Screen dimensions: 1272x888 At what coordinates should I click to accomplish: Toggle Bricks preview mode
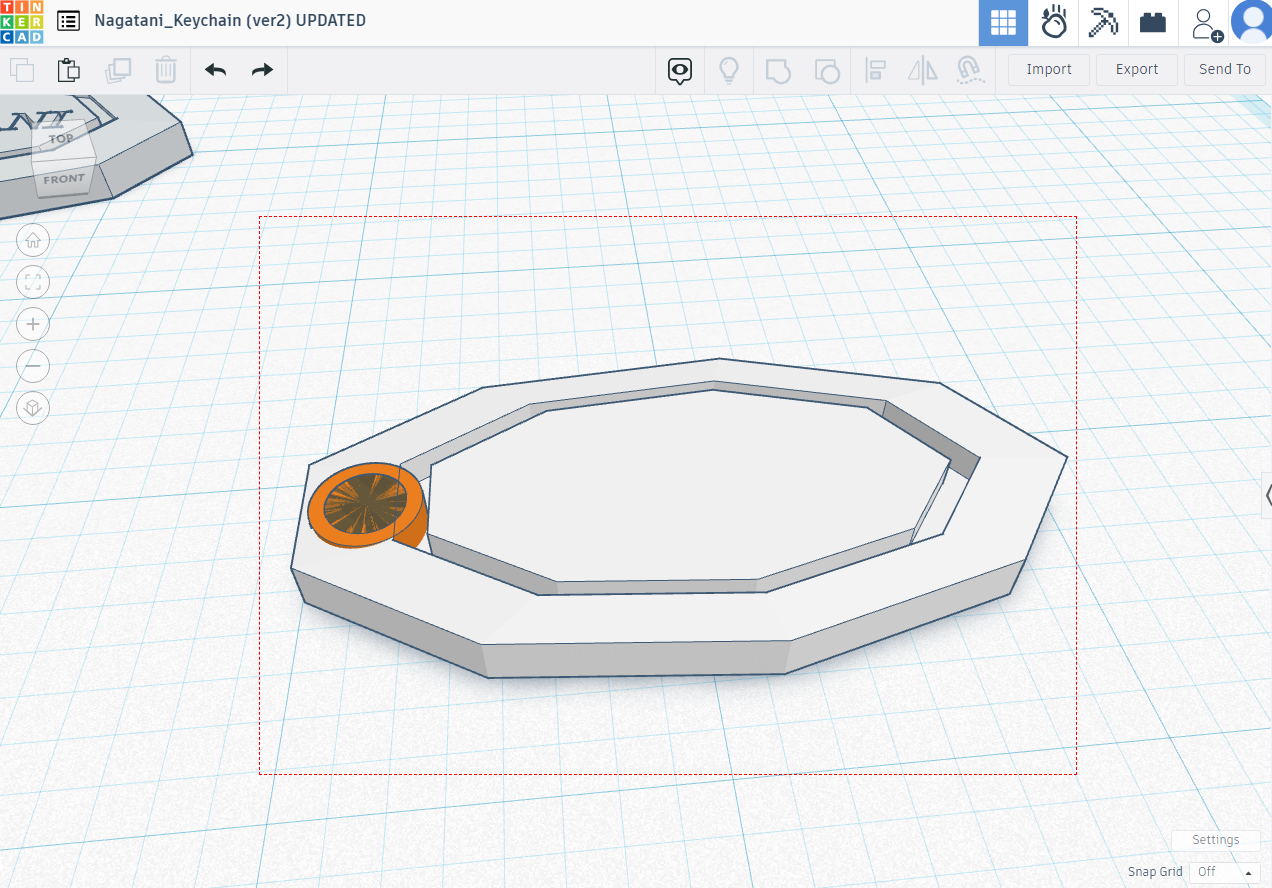pyautogui.click(x=1152, y=21)
